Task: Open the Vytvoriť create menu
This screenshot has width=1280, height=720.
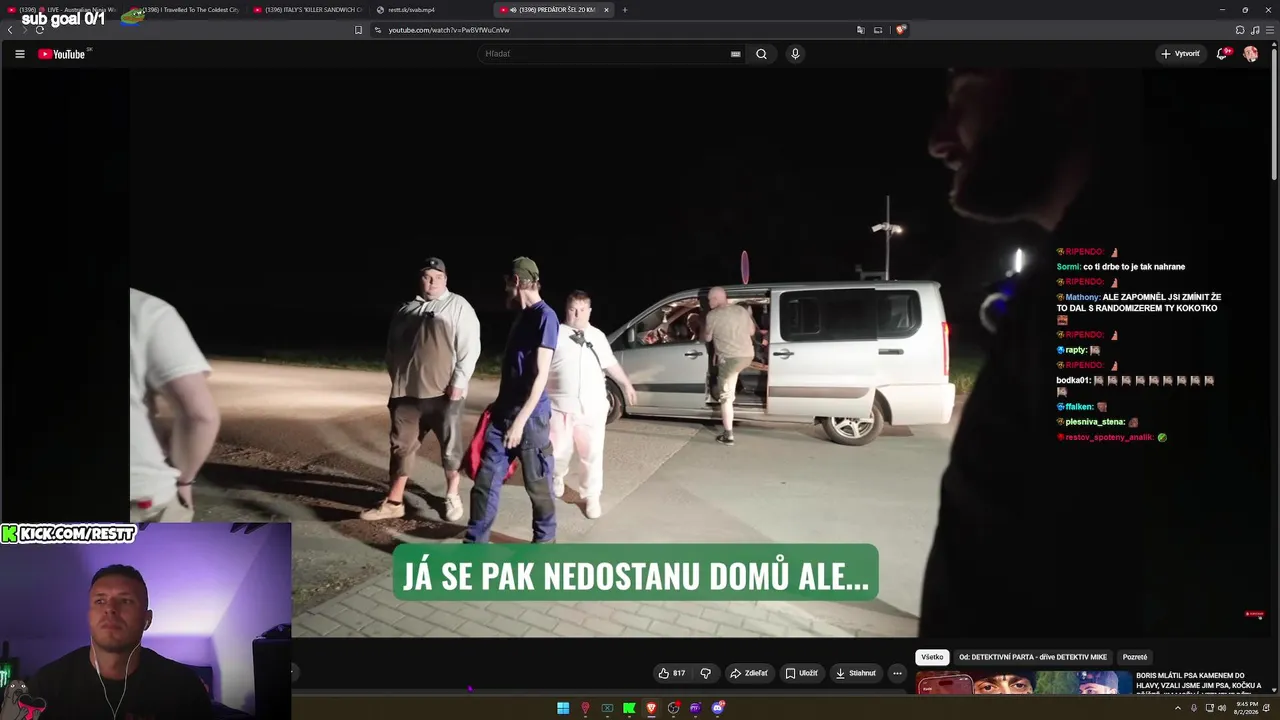Action: pyautogui.click(x=1180, y=54)
